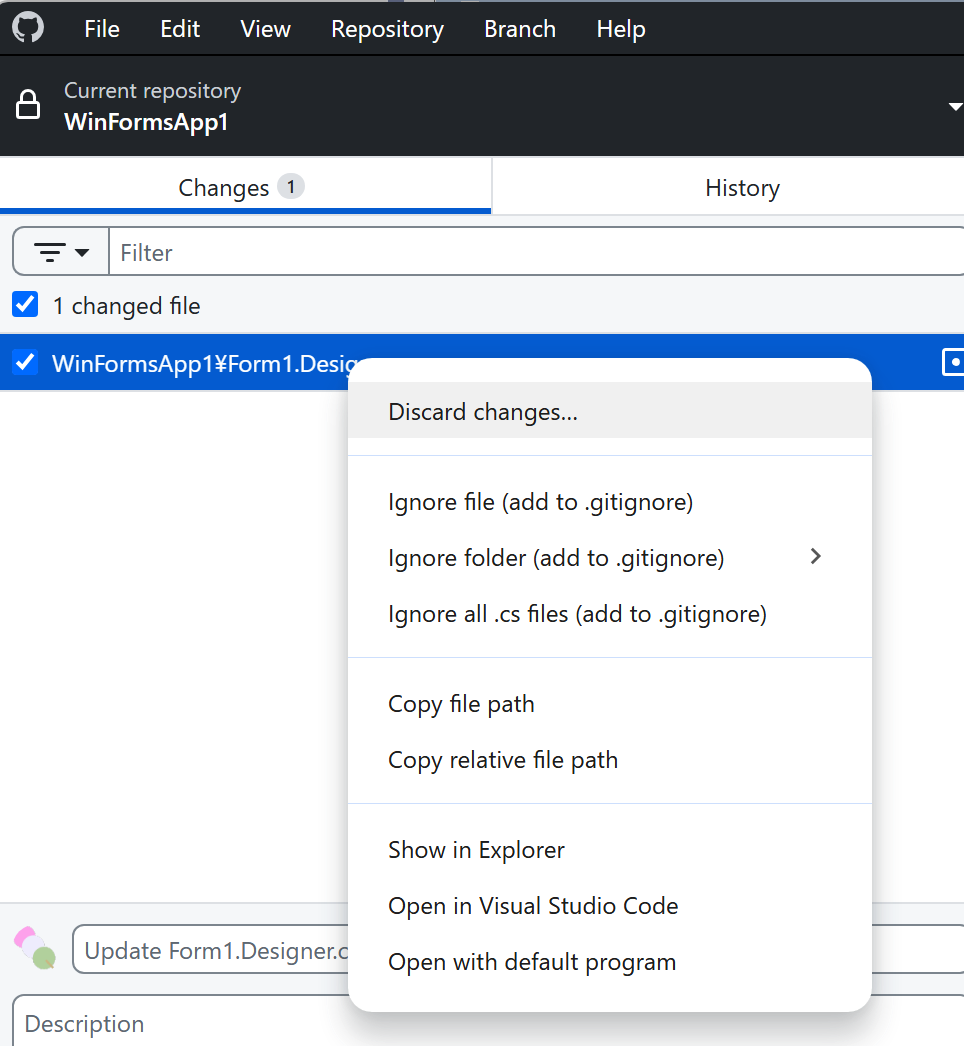The image size is (964, 1046).
Task: Click the modified status icon on file row
Action: [953, 362]
